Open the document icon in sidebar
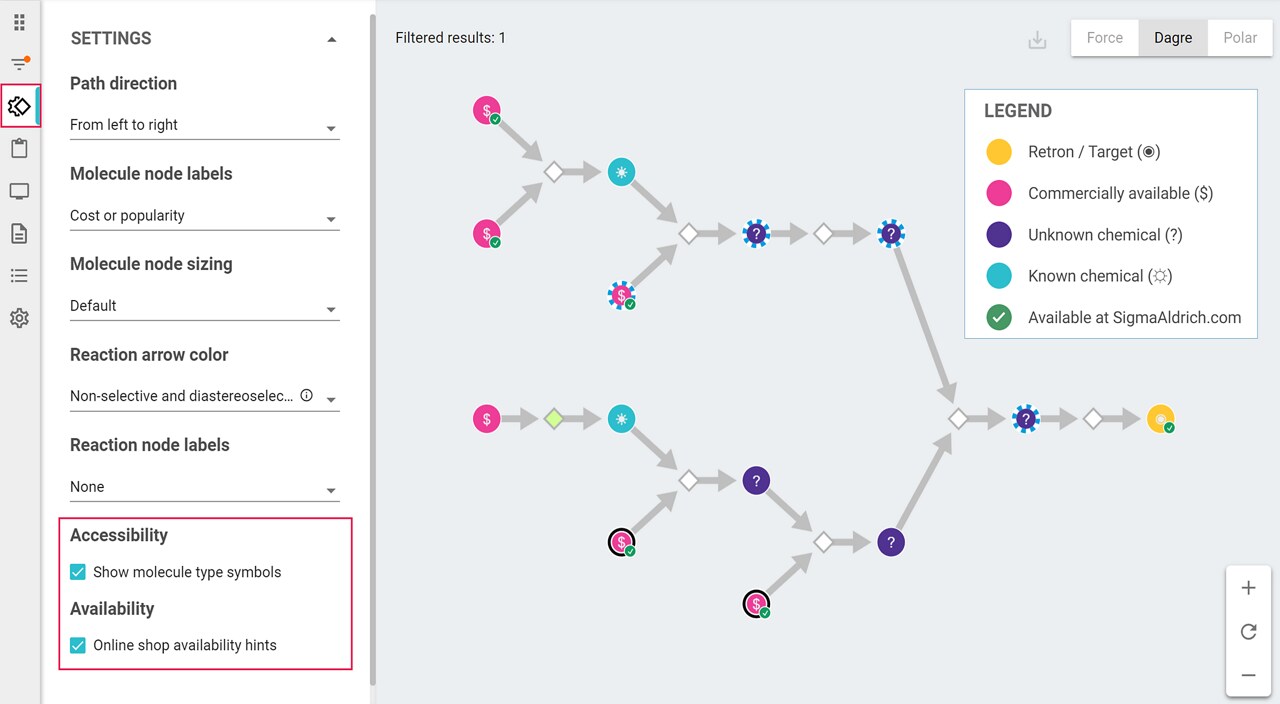Screen dimensions: 1280x704 tap(19, 234)
